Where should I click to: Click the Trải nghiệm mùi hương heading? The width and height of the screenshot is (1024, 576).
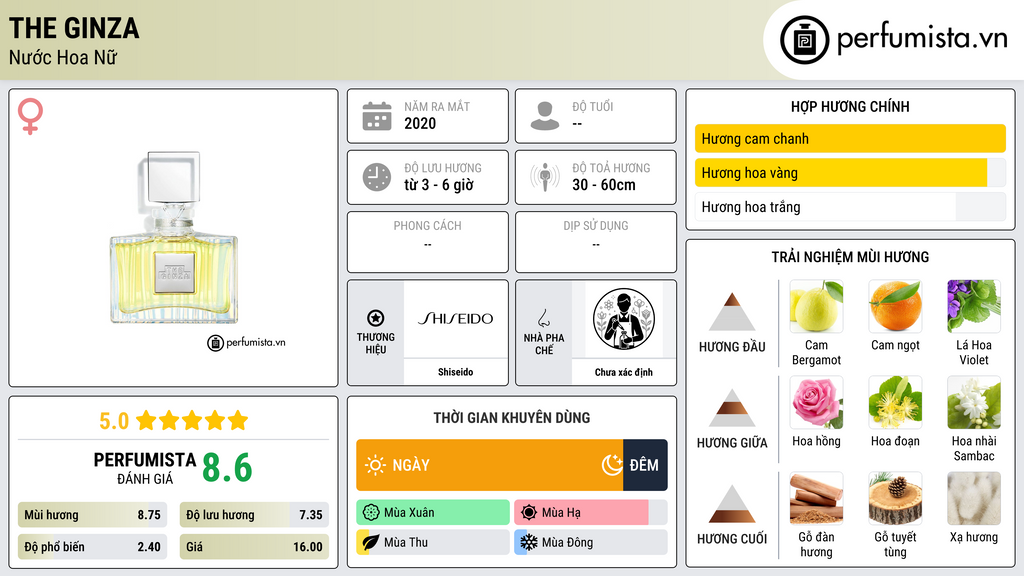(x=850, y=257)
